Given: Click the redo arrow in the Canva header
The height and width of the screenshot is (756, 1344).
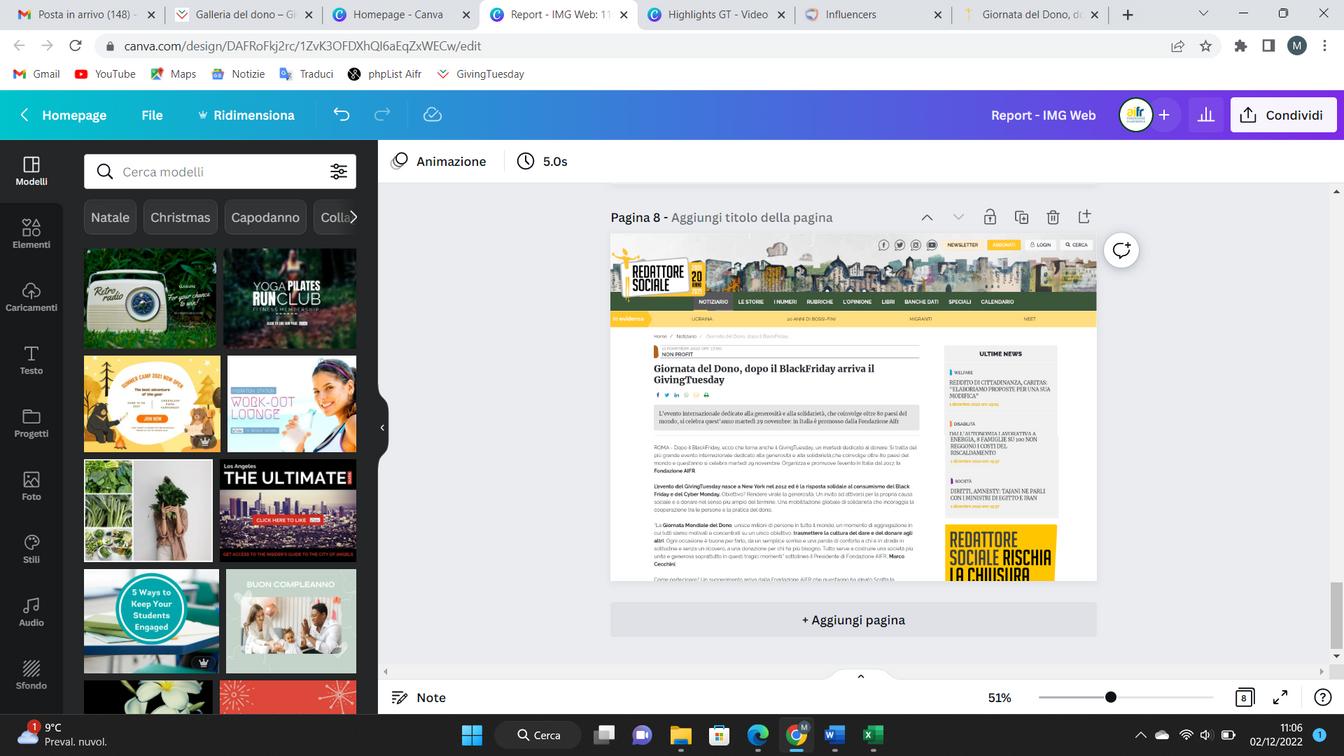Looking at the screenshot, I should [x=382, y=115].
